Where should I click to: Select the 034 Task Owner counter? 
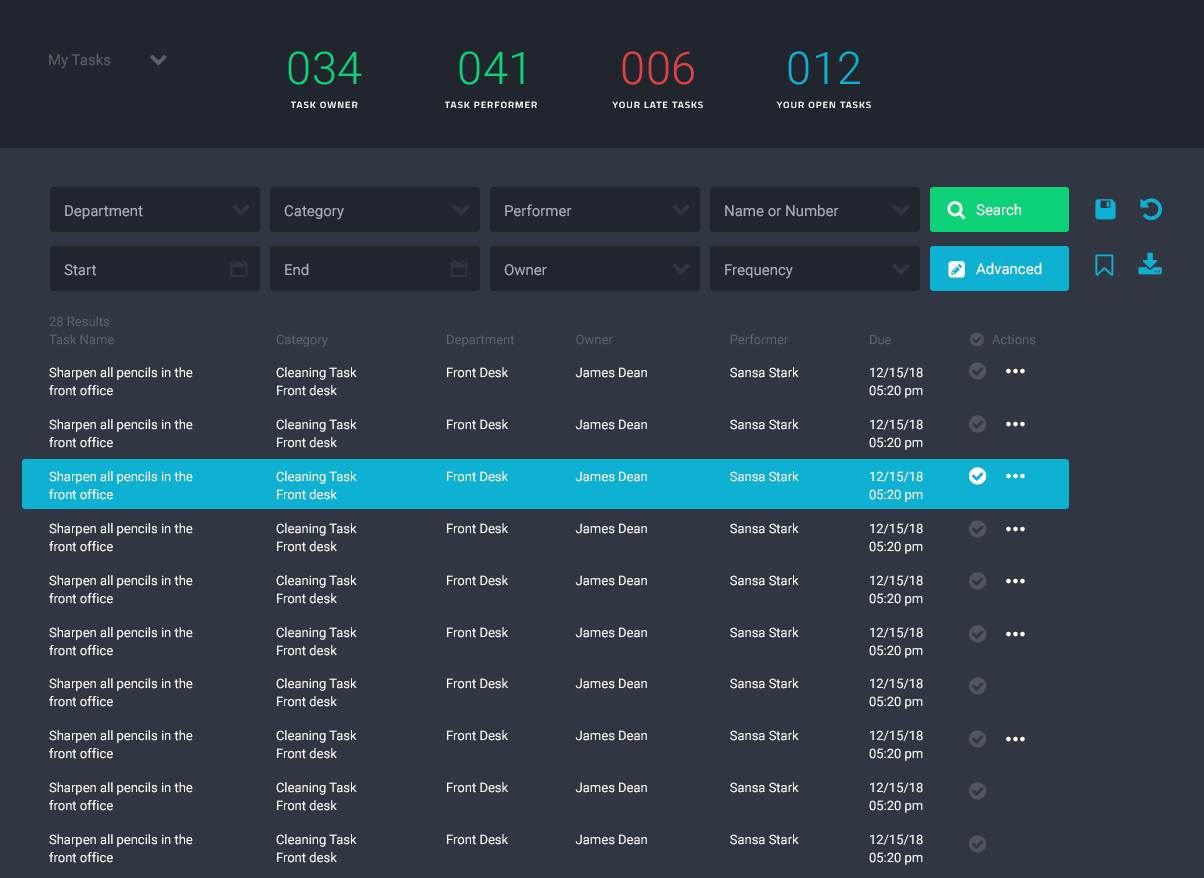pyautogui.click(x=324, y=78)
